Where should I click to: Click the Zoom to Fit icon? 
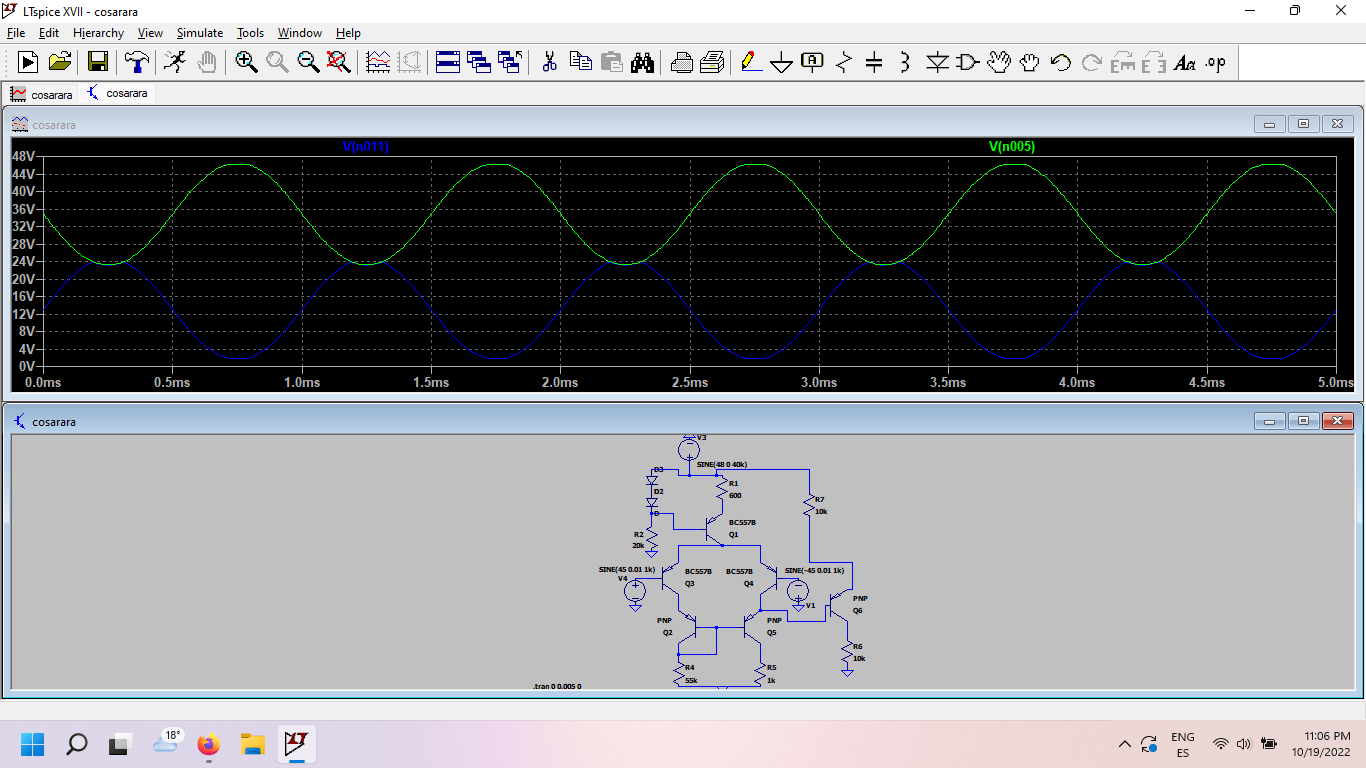tap(339, 62)
